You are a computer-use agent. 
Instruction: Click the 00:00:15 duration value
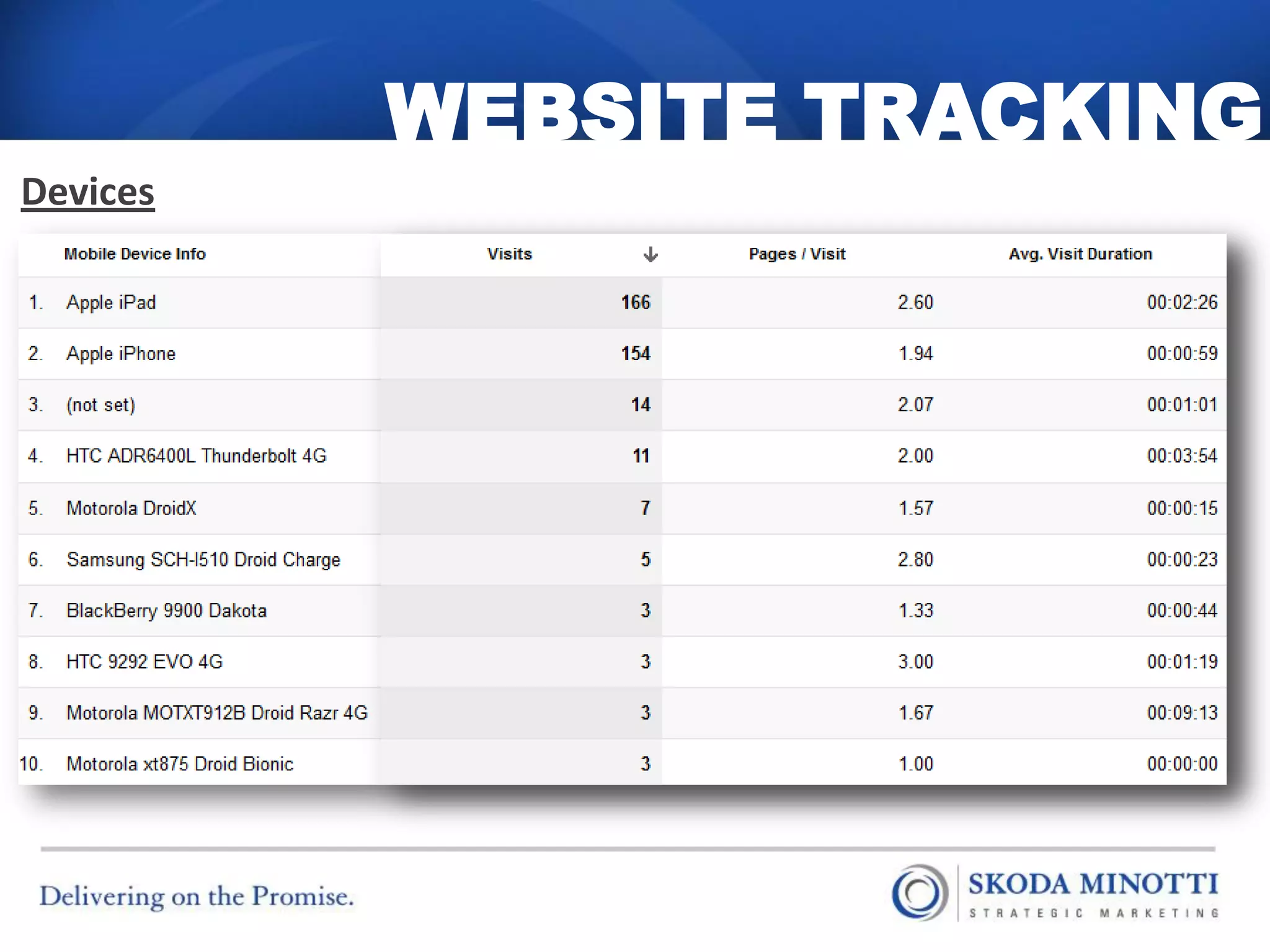(1182, 508)
